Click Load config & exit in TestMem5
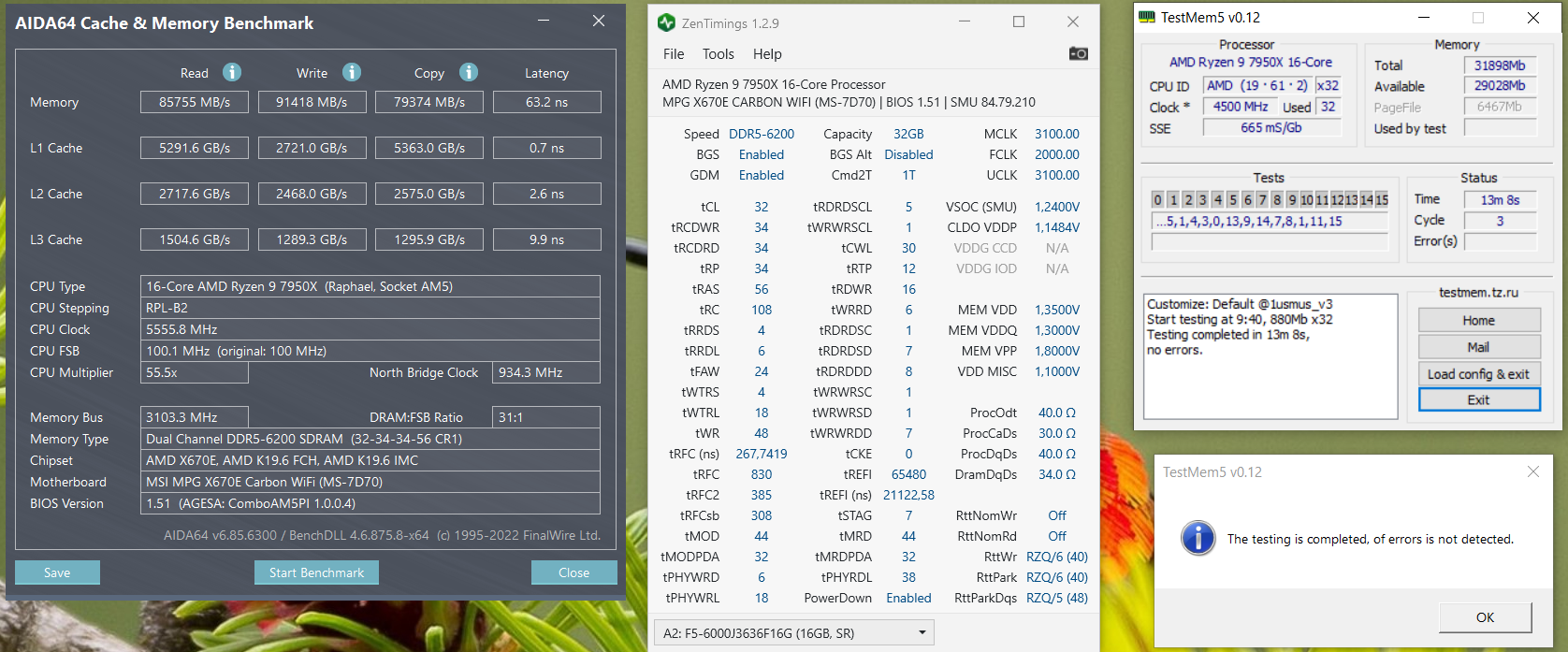Image resolution: width=1568 pixels, height=652 pixels. pos(1478,374)
